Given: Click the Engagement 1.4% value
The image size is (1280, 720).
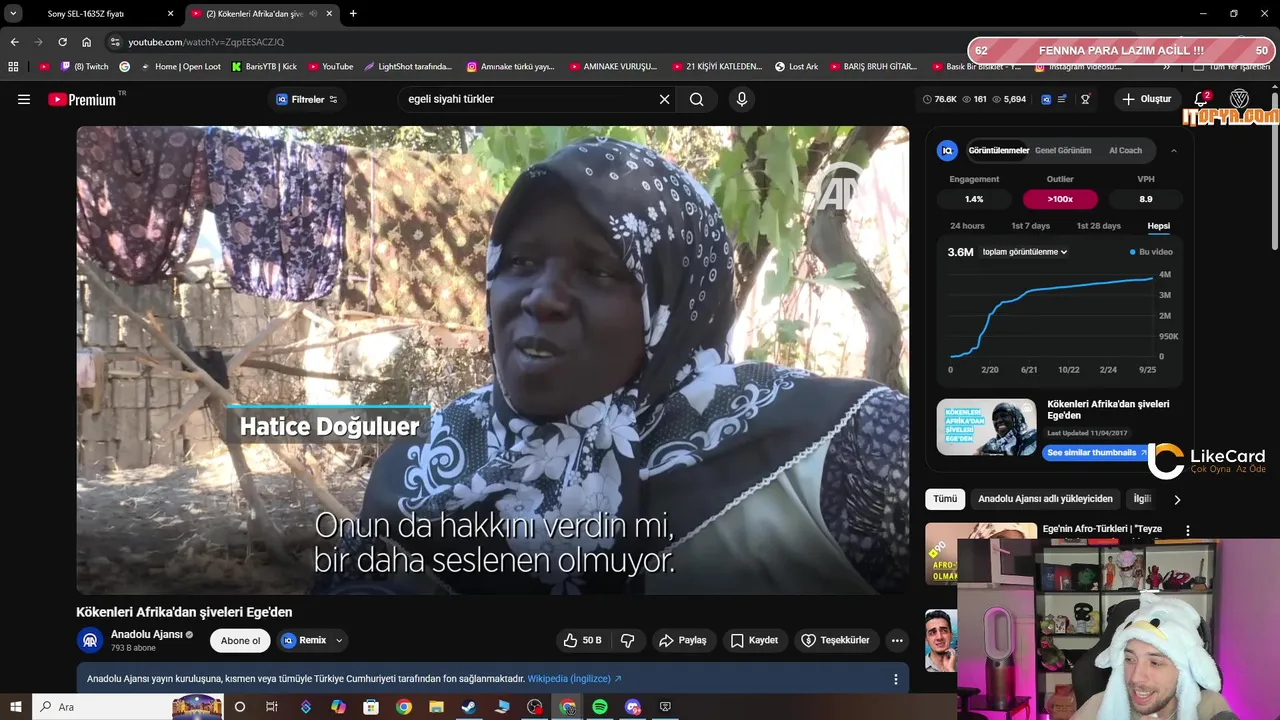Looking at the screenshot, I should [x=974, y=199].
